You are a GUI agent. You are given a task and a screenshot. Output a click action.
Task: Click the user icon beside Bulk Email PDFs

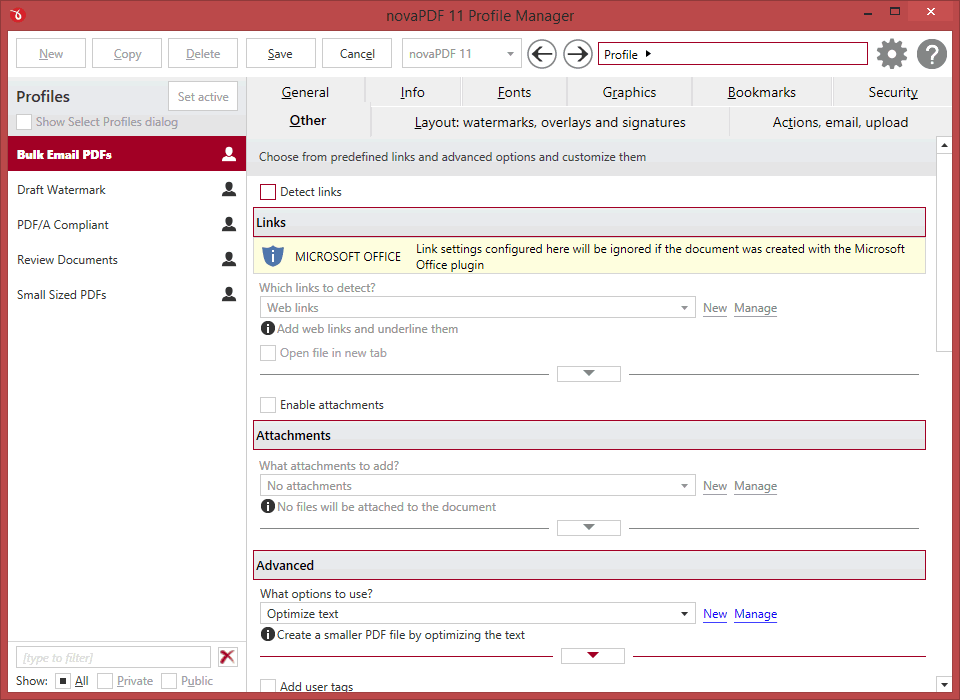(229, 154)
